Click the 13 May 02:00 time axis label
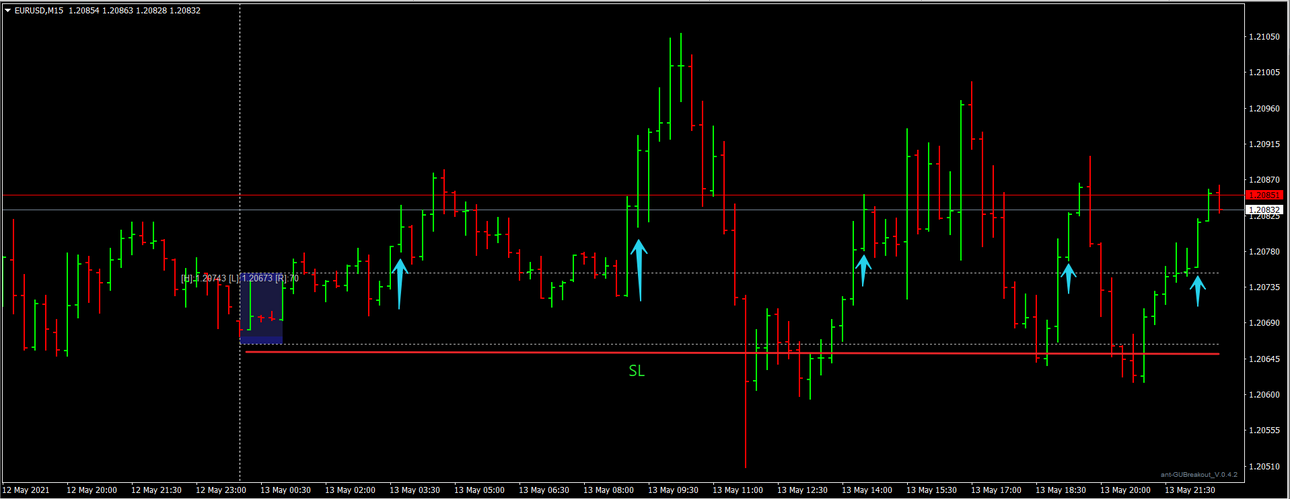 pos(350,490)
